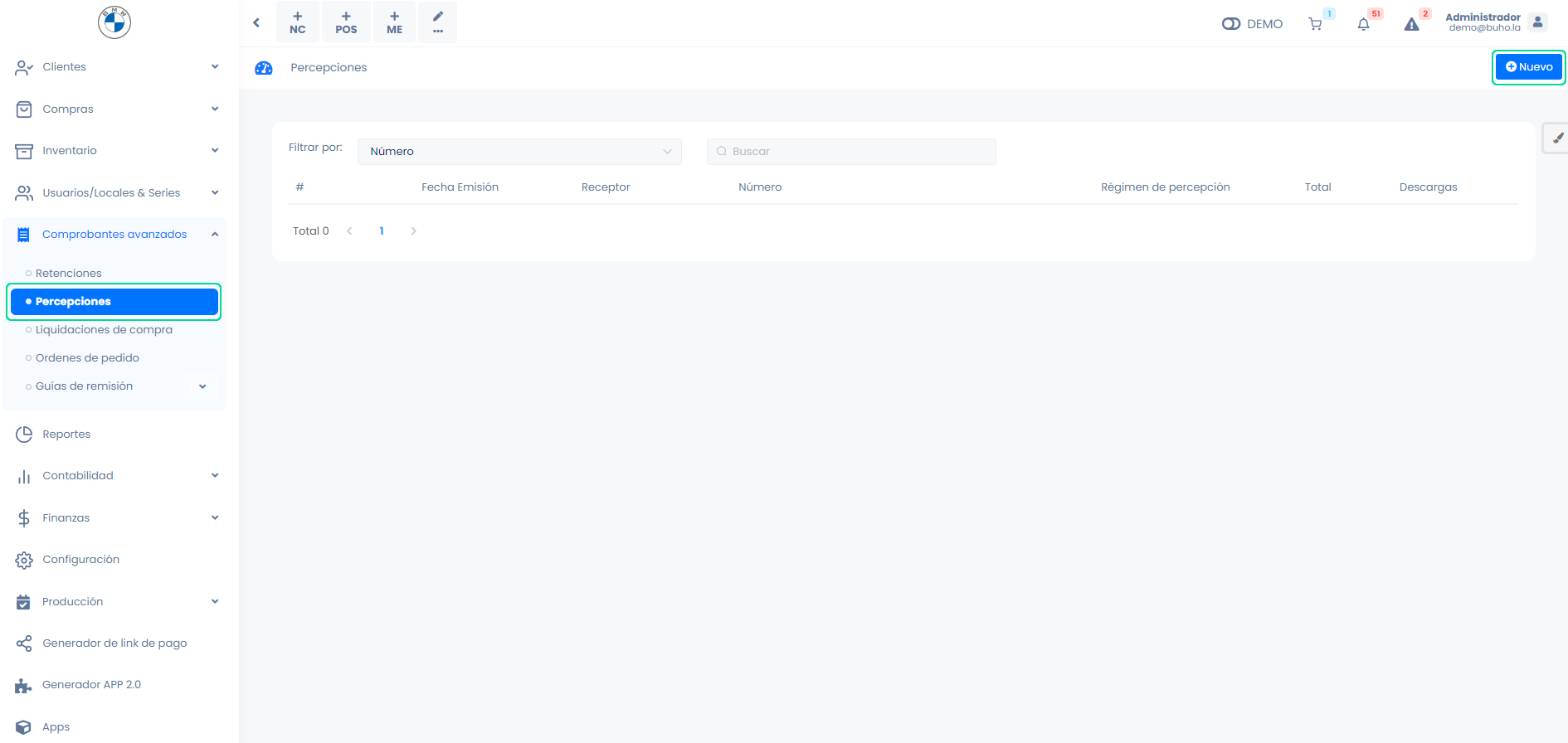Screen dimensions: 1568x743
Task: Click the Nuevo button
Action: 1528,67
